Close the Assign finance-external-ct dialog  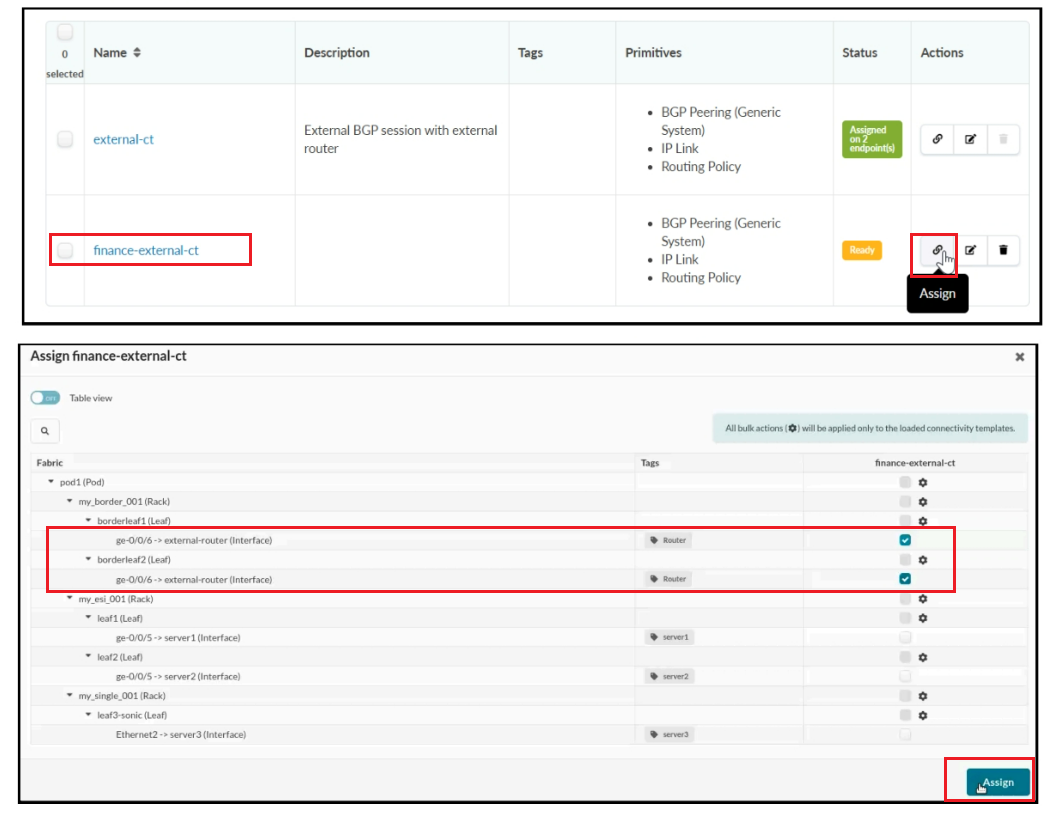[1019, 357]
